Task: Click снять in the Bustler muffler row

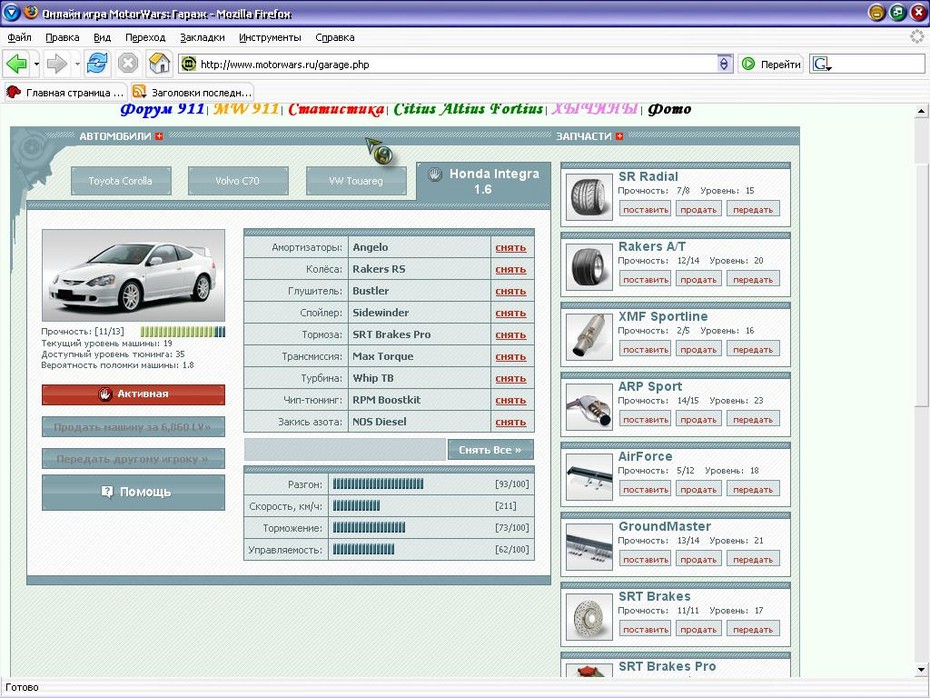Action: (511, 292)
